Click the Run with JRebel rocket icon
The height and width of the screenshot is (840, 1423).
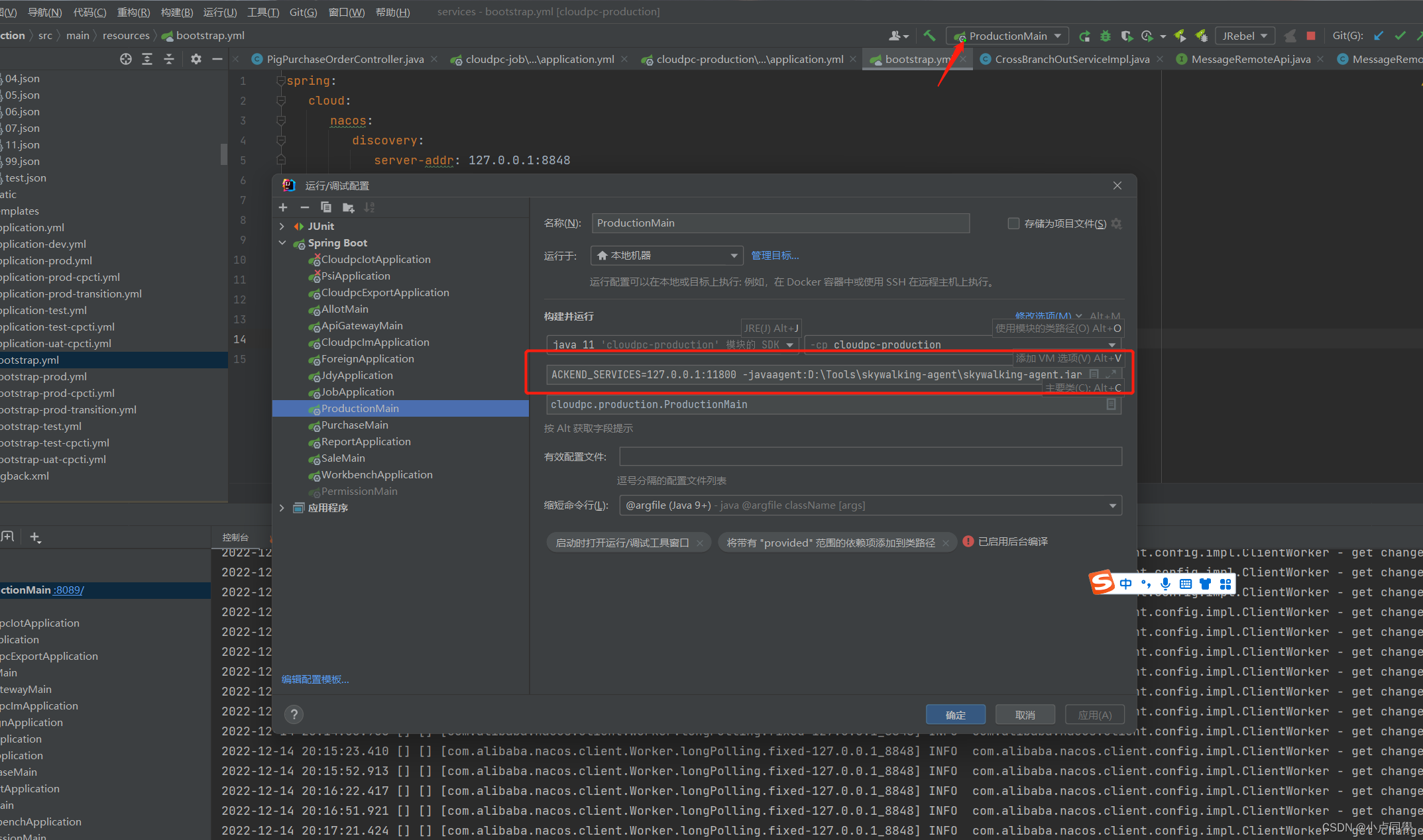(x=1180, y=36)
